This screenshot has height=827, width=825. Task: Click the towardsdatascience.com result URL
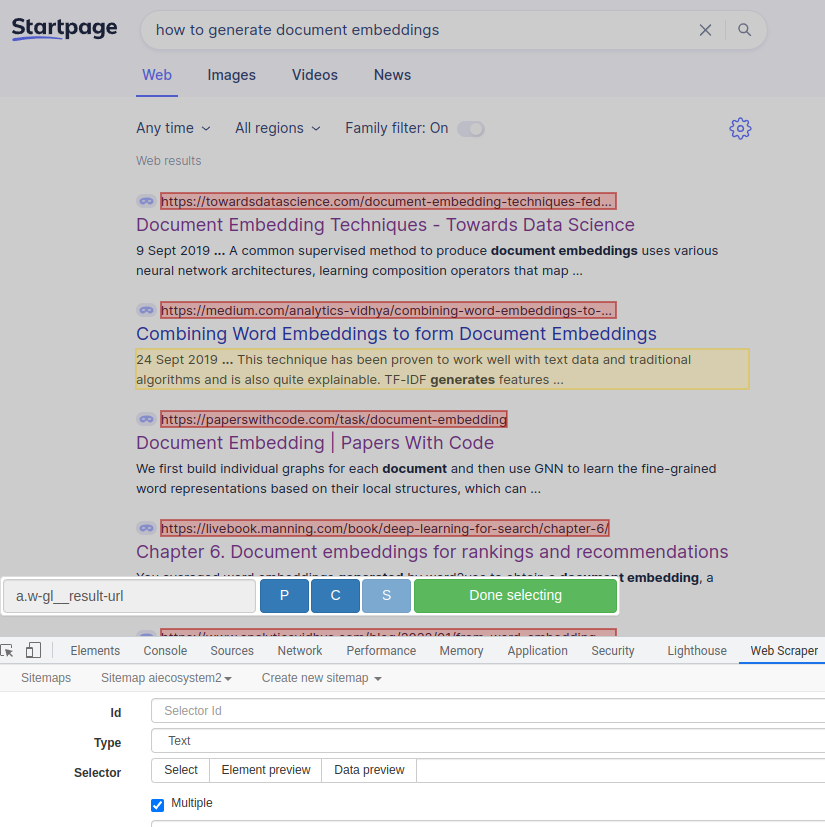click(388, 201)
